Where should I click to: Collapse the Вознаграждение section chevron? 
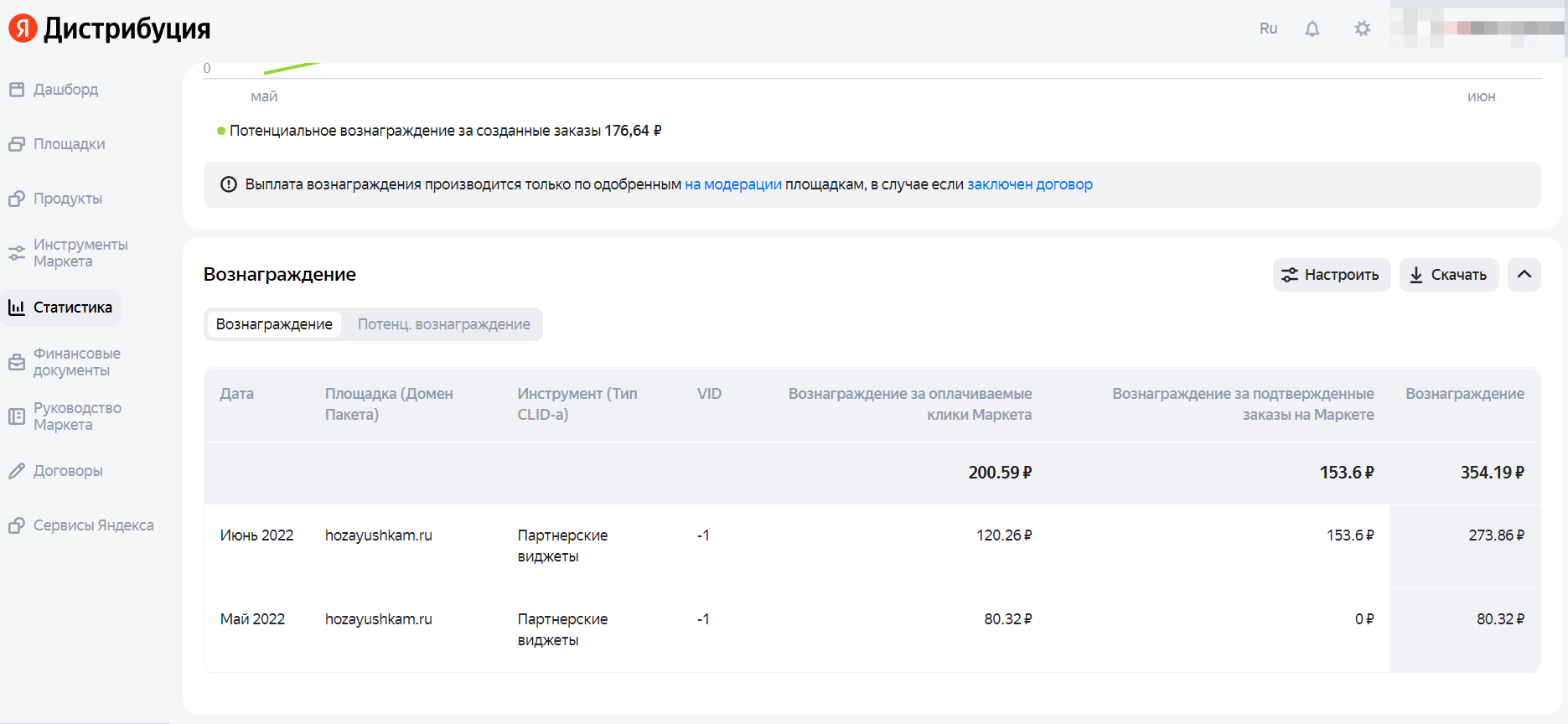1524,275
